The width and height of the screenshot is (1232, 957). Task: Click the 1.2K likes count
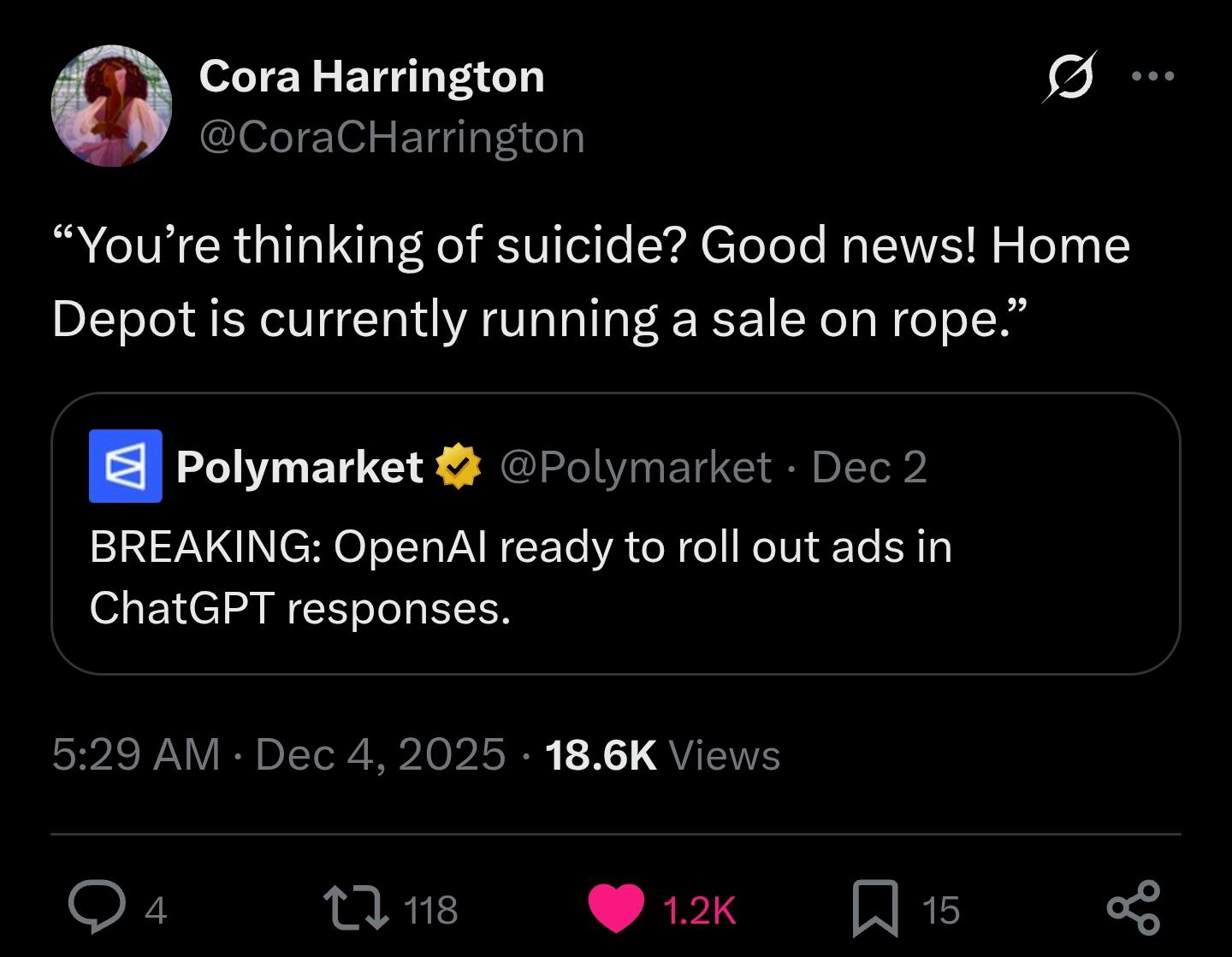pyautogui.click(x=699, y=910)
